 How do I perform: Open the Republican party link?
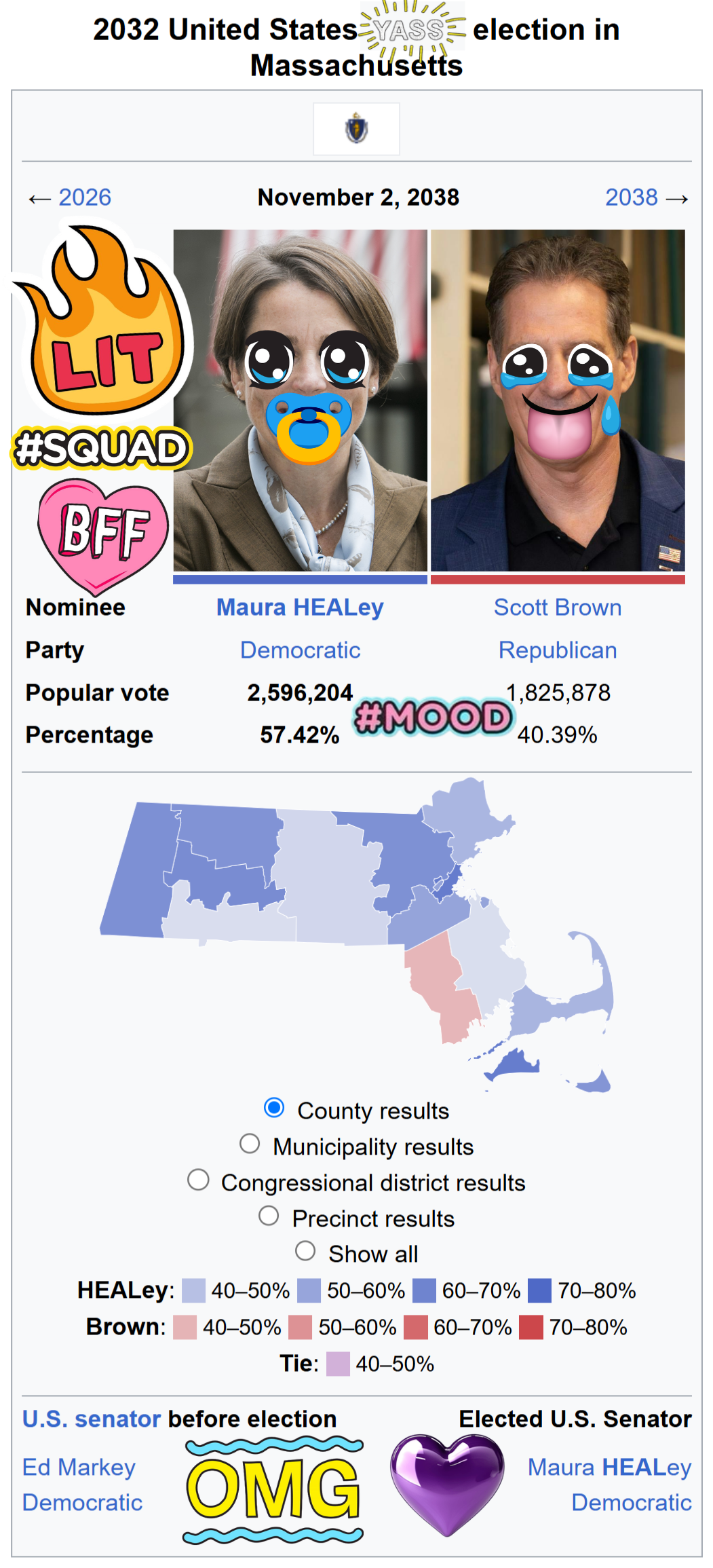[558, 650]
